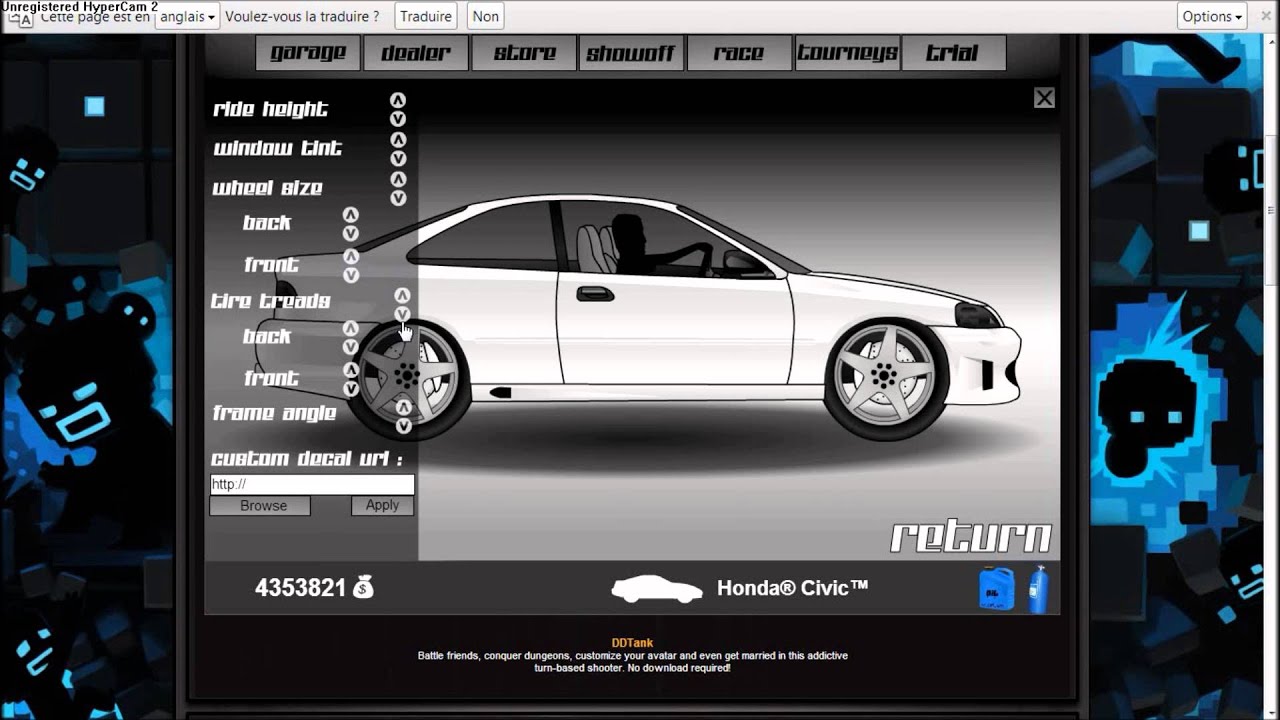Decrease front wheel size down arrow
Viewport: 1280px width, 720px height.
[351, 275]
